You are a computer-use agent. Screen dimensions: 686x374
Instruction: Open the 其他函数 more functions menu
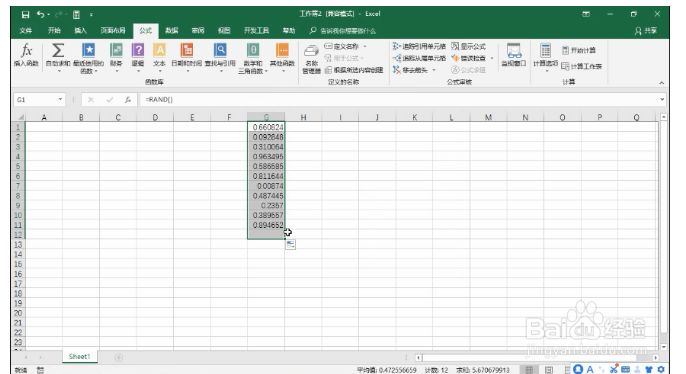tap(282, 57)
